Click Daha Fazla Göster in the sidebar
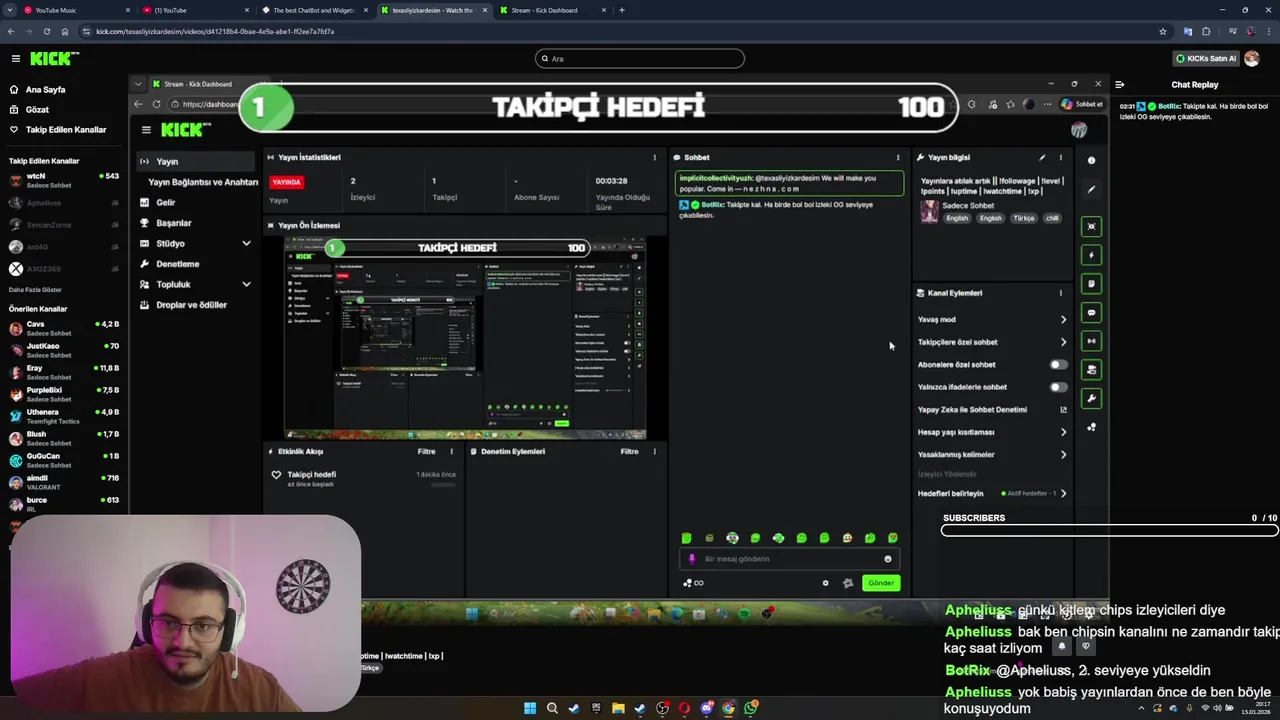The height and width of the screenshot is (720, 1280). pos(35,290)
